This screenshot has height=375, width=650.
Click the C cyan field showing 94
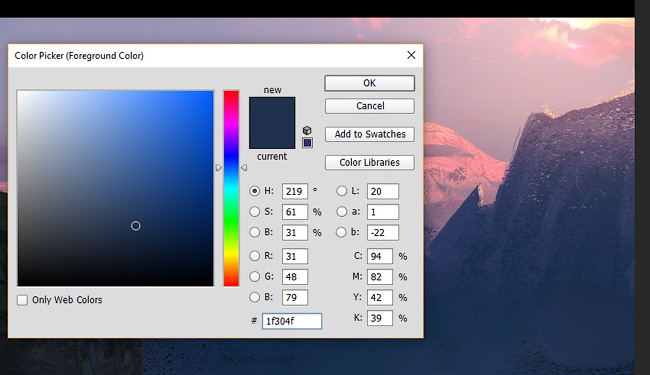pyautogui.click(x=380, y=256)
